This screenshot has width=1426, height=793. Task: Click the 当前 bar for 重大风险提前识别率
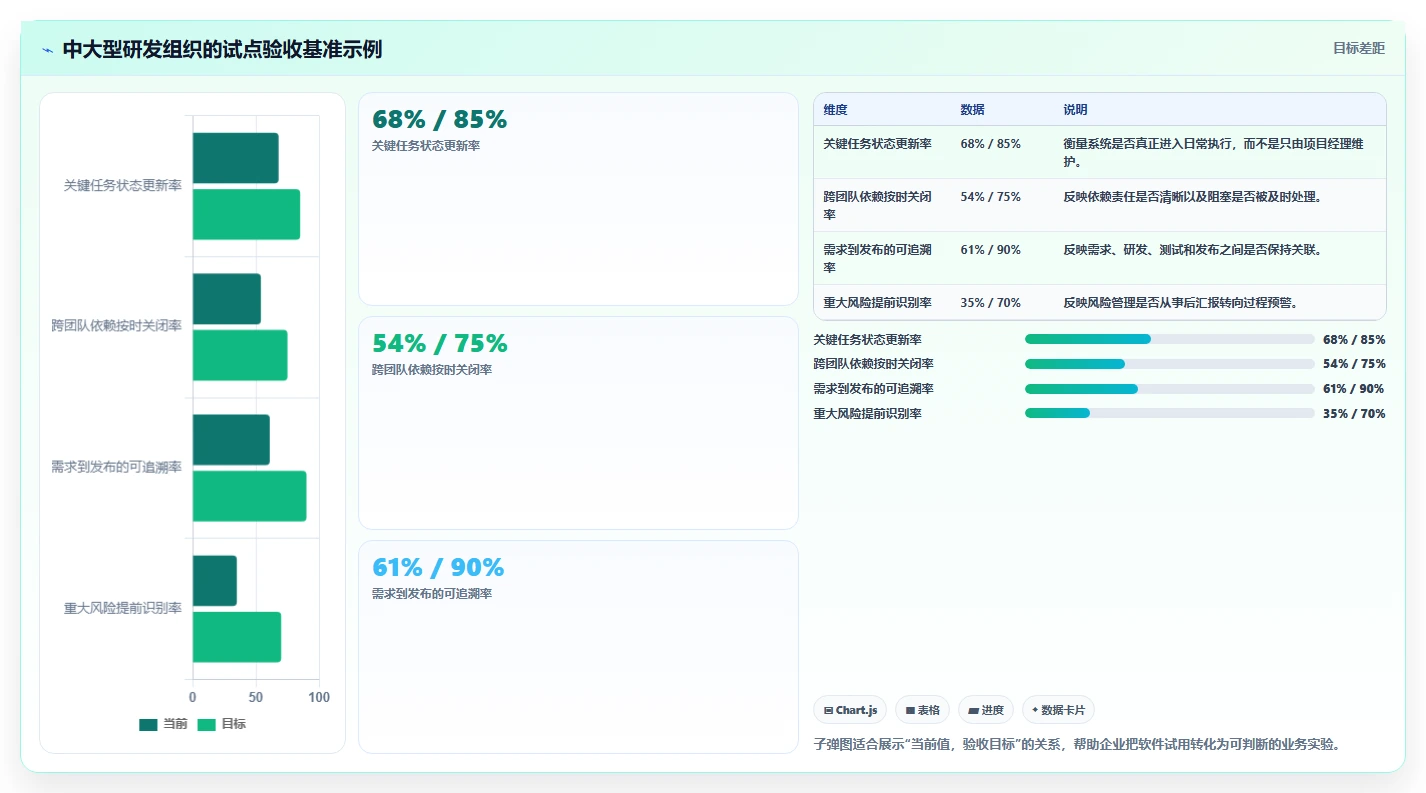pos(215,581)
